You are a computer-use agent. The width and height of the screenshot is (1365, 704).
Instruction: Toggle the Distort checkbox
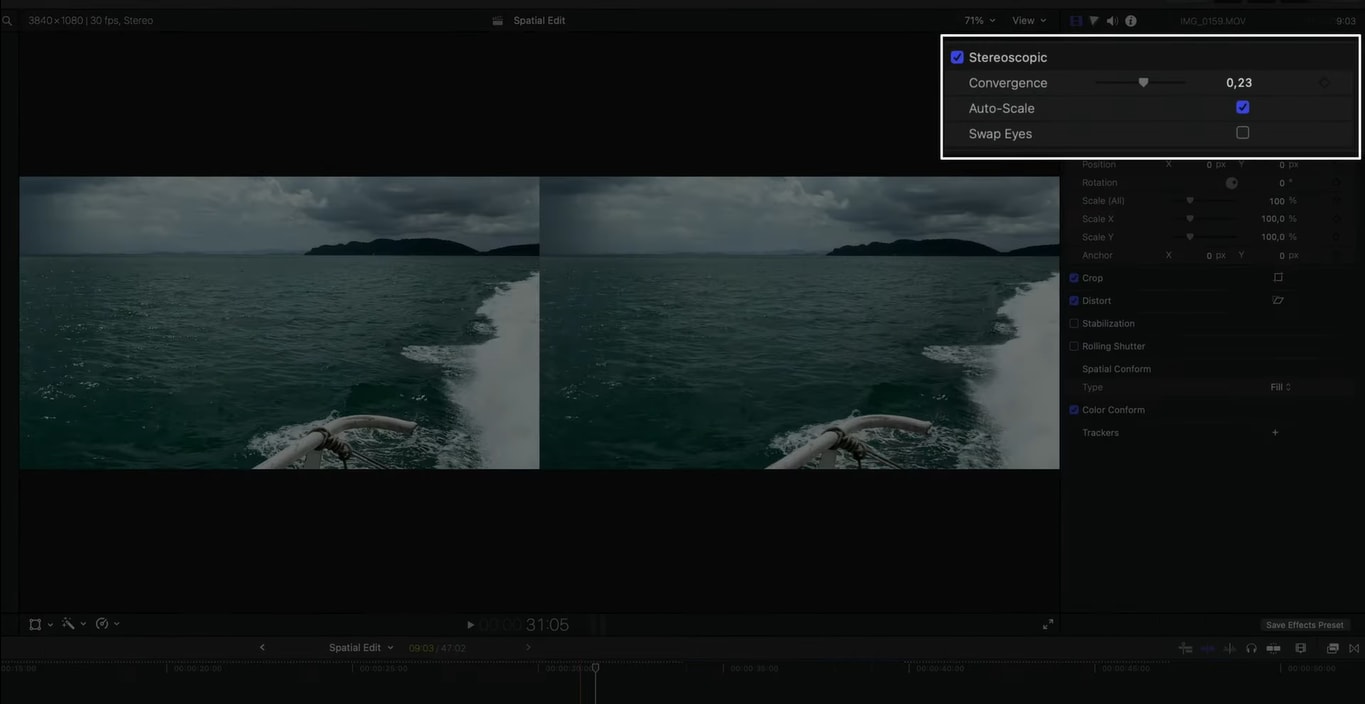coord(1074,301)
